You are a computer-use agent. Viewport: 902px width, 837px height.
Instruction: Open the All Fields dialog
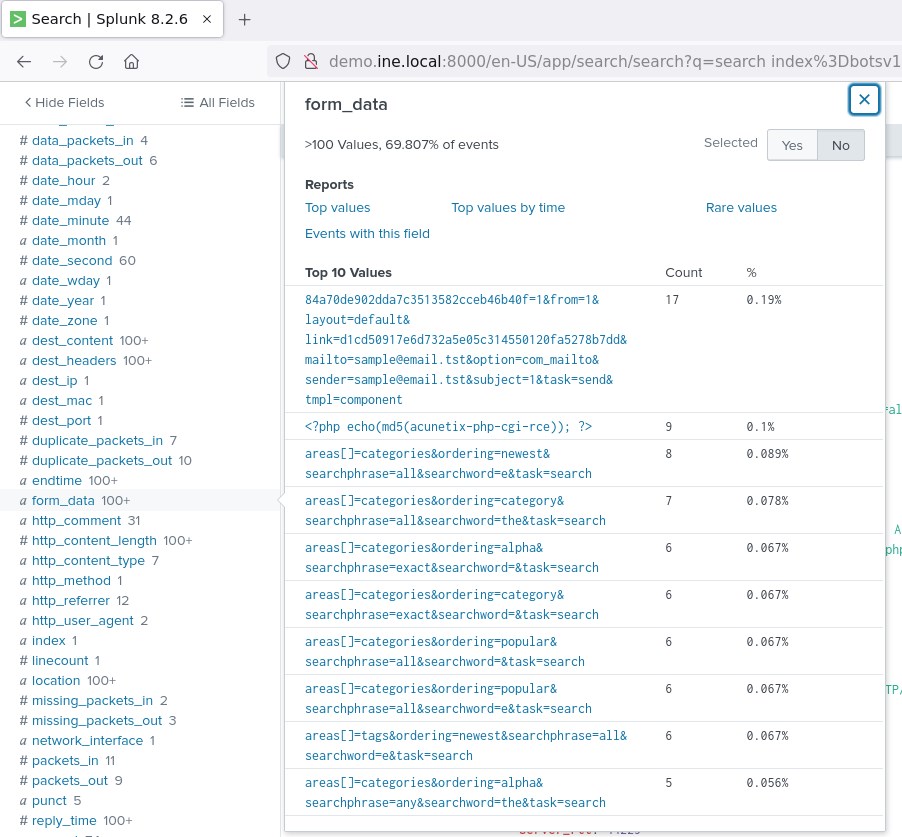[x=217, y=102]
